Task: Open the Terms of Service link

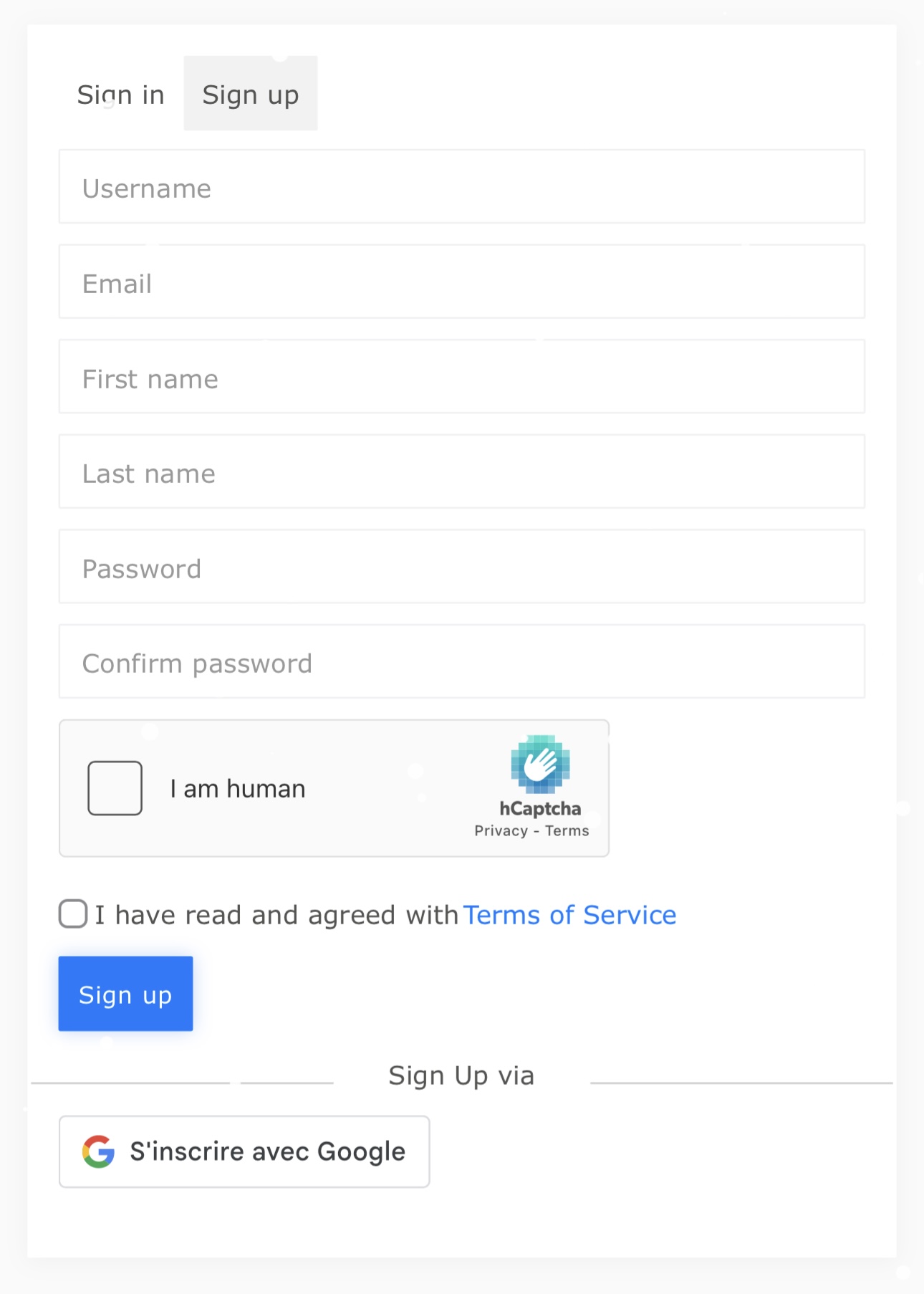Action: click(569, 915)
